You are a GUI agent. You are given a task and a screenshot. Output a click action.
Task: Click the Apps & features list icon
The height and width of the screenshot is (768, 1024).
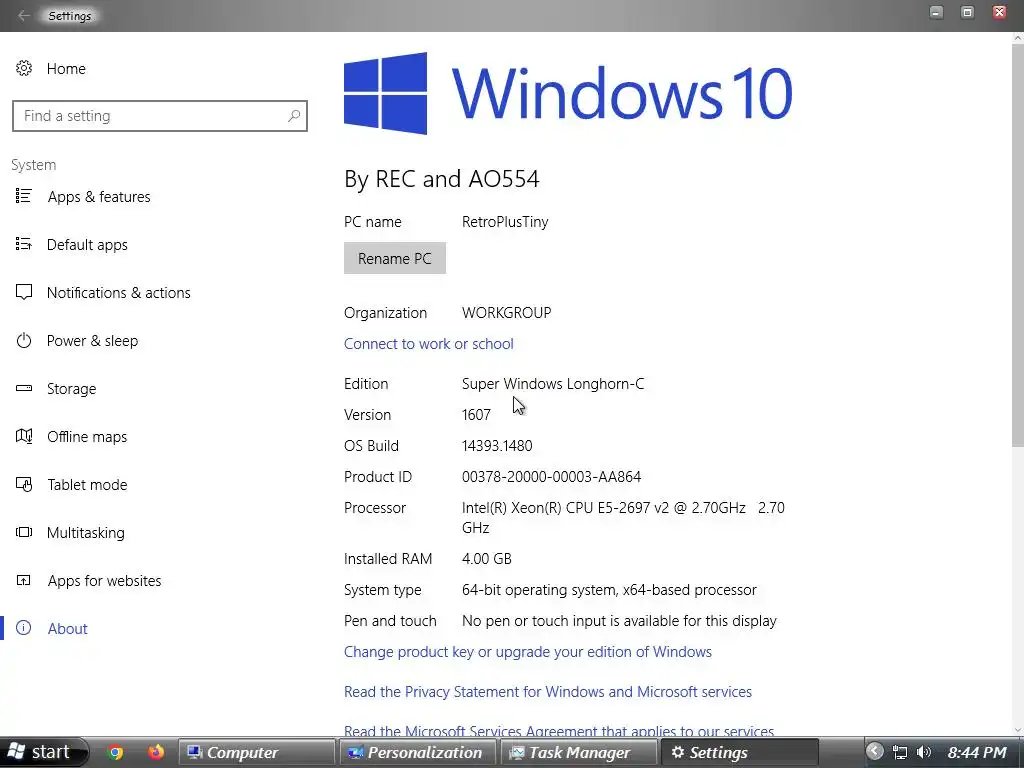pyautogui.click(x=24, y=196)
